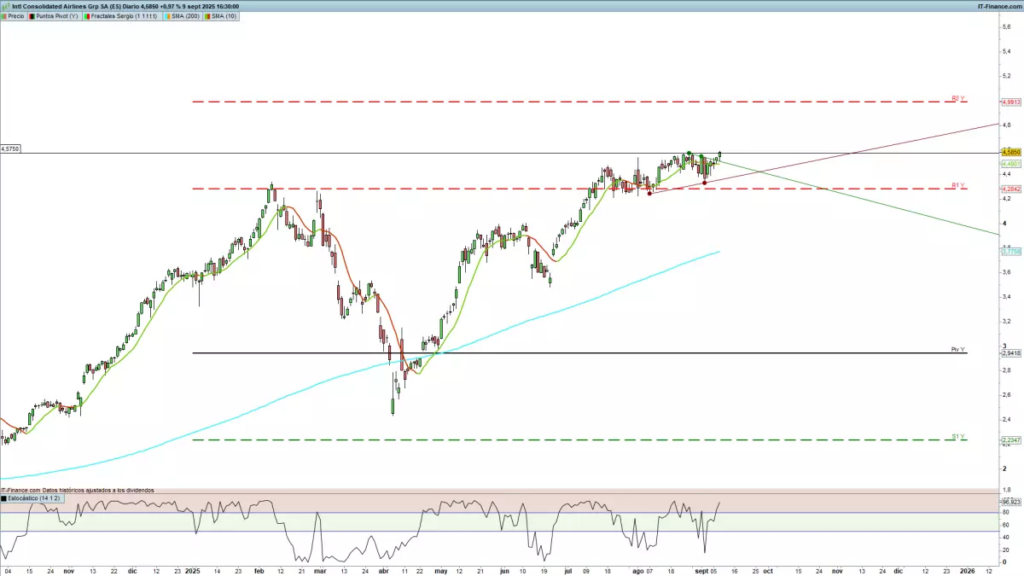
Task: Open the Puntos Pivot (Y) settings tab
Action: (x=57, y=16)
